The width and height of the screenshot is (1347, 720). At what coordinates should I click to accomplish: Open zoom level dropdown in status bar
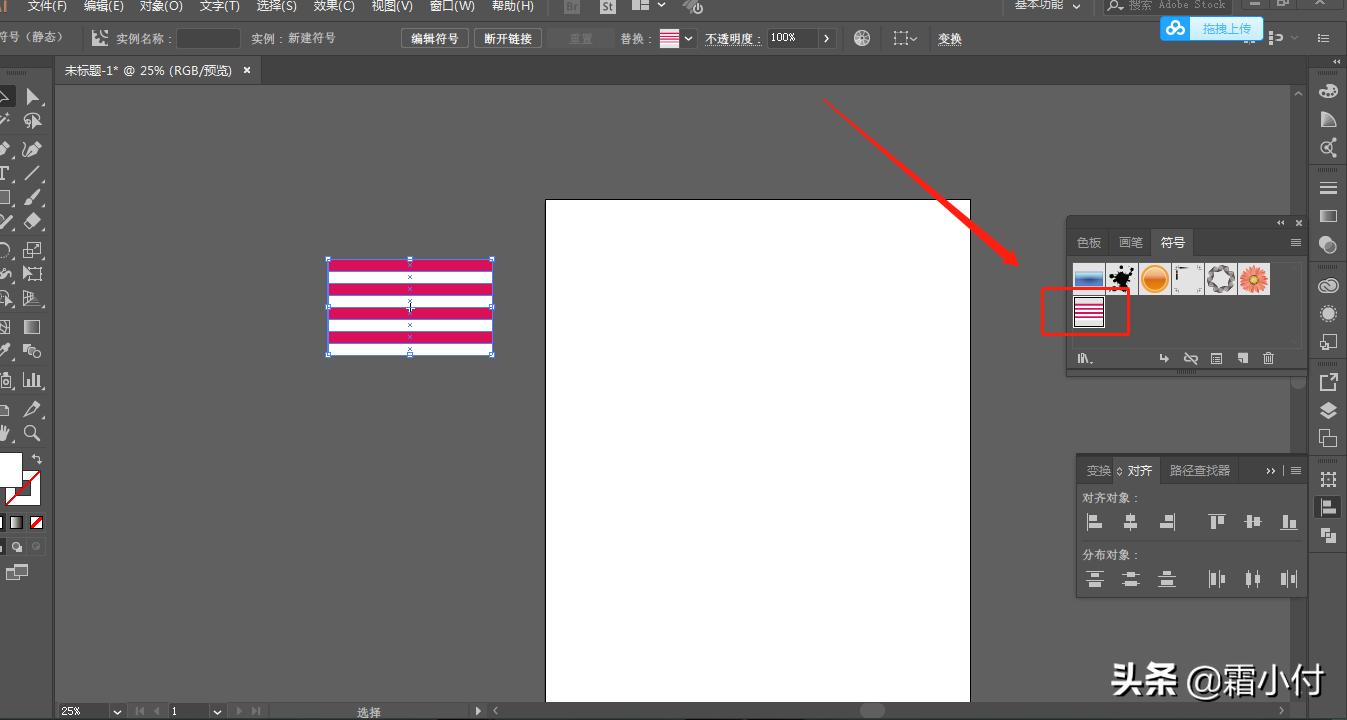117,711
